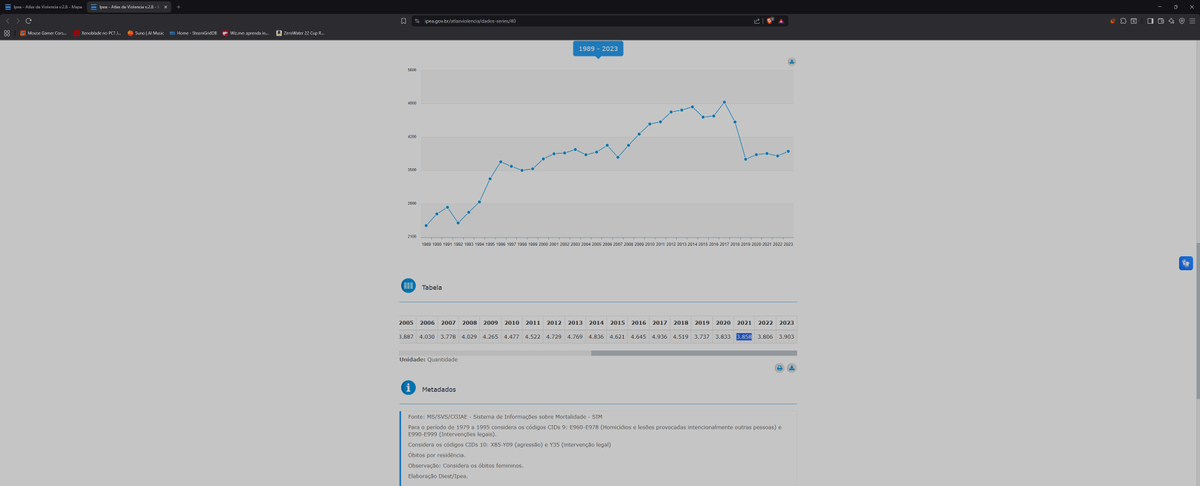The width and height of the screenshot is (1200, 486).
Task: Click the share icon in address bar
Action: 757,20
